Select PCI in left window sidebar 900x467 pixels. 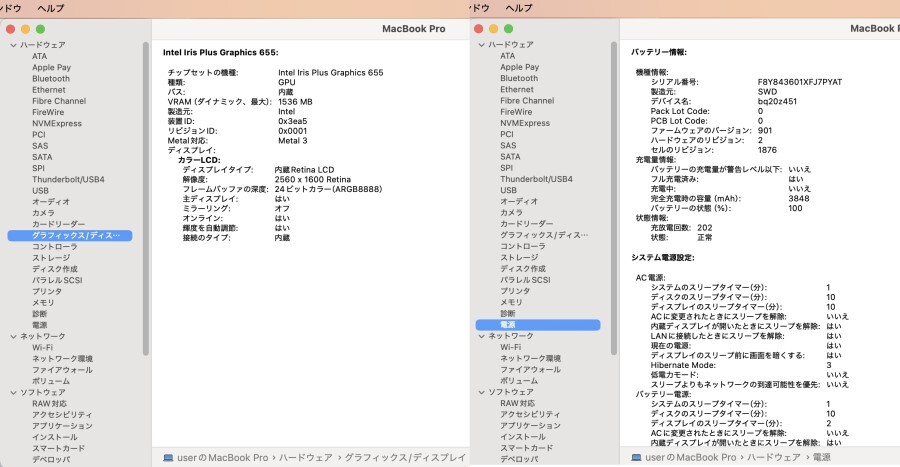pos(38,134)
